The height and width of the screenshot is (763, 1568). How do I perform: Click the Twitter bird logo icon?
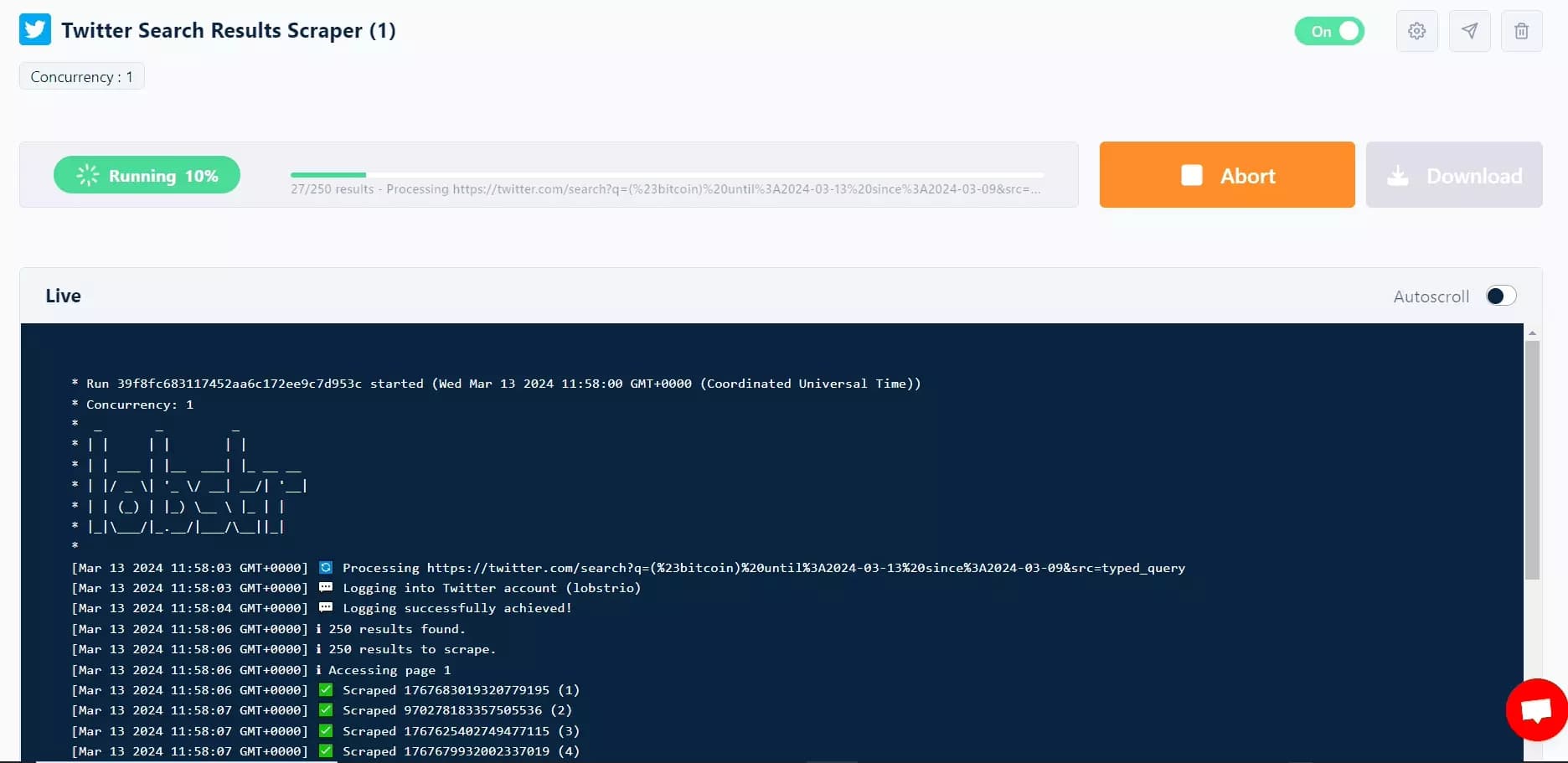pyautogui.click(x=35, y=29)
